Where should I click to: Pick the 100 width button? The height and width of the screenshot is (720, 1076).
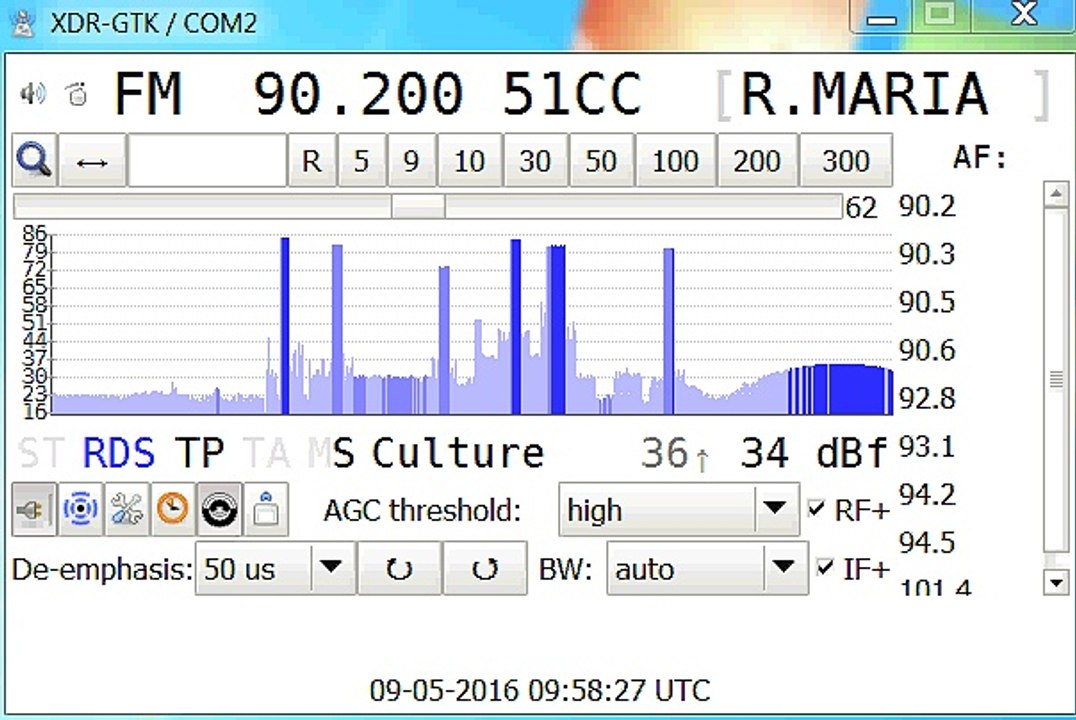[x=676, y=161]
